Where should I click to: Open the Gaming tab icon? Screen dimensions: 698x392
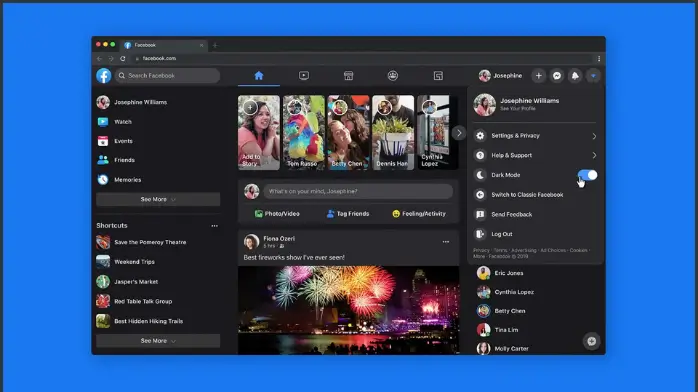(x=438, y=76)
